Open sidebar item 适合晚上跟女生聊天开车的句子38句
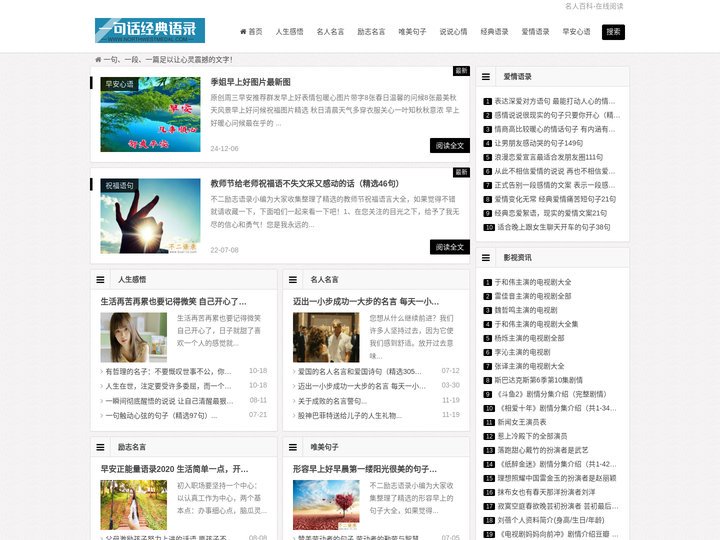This screenshot has width=720, height=540. (x=554, y=227)
